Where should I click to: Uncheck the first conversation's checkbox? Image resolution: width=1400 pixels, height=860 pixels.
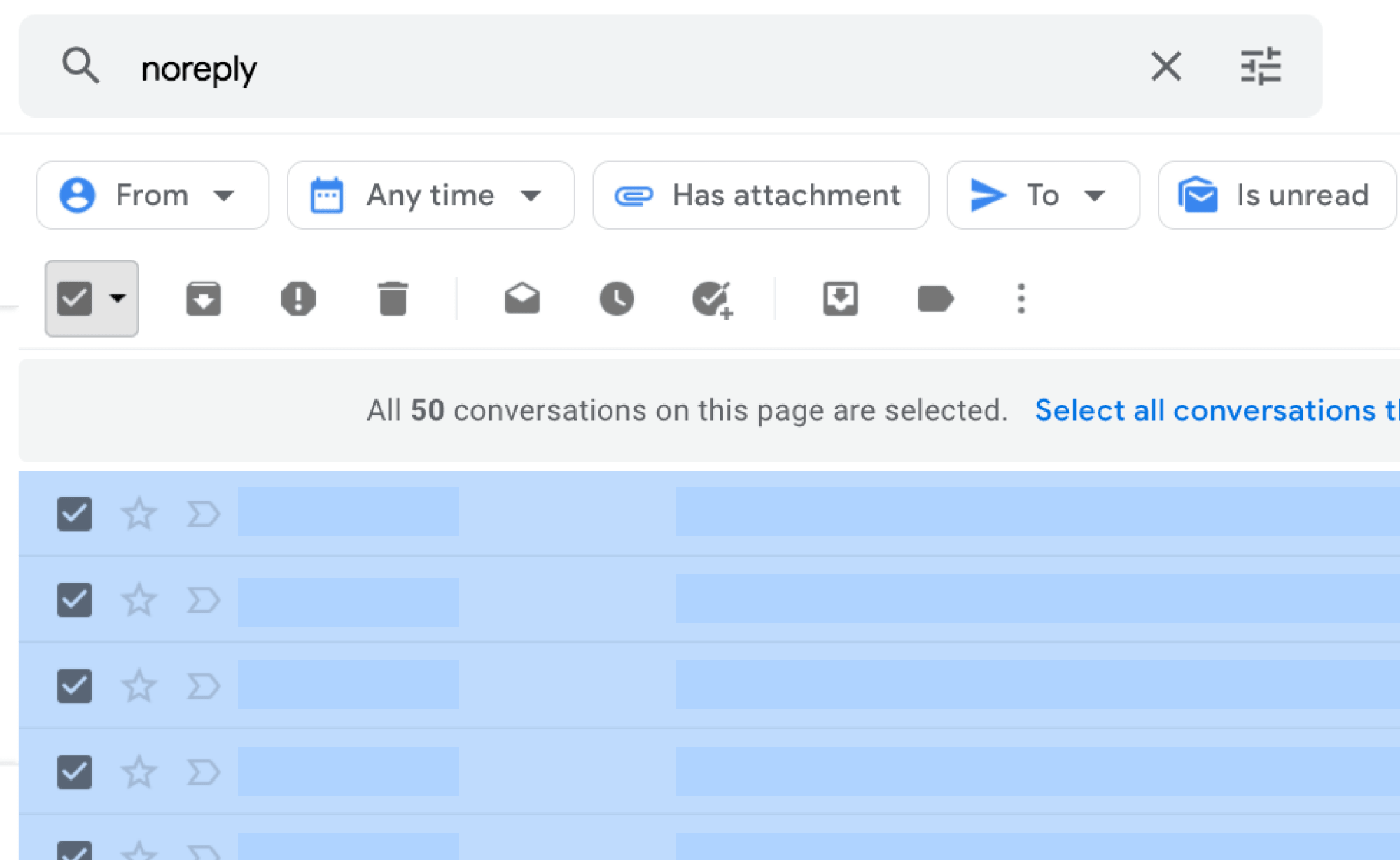(x=75, y=514)
